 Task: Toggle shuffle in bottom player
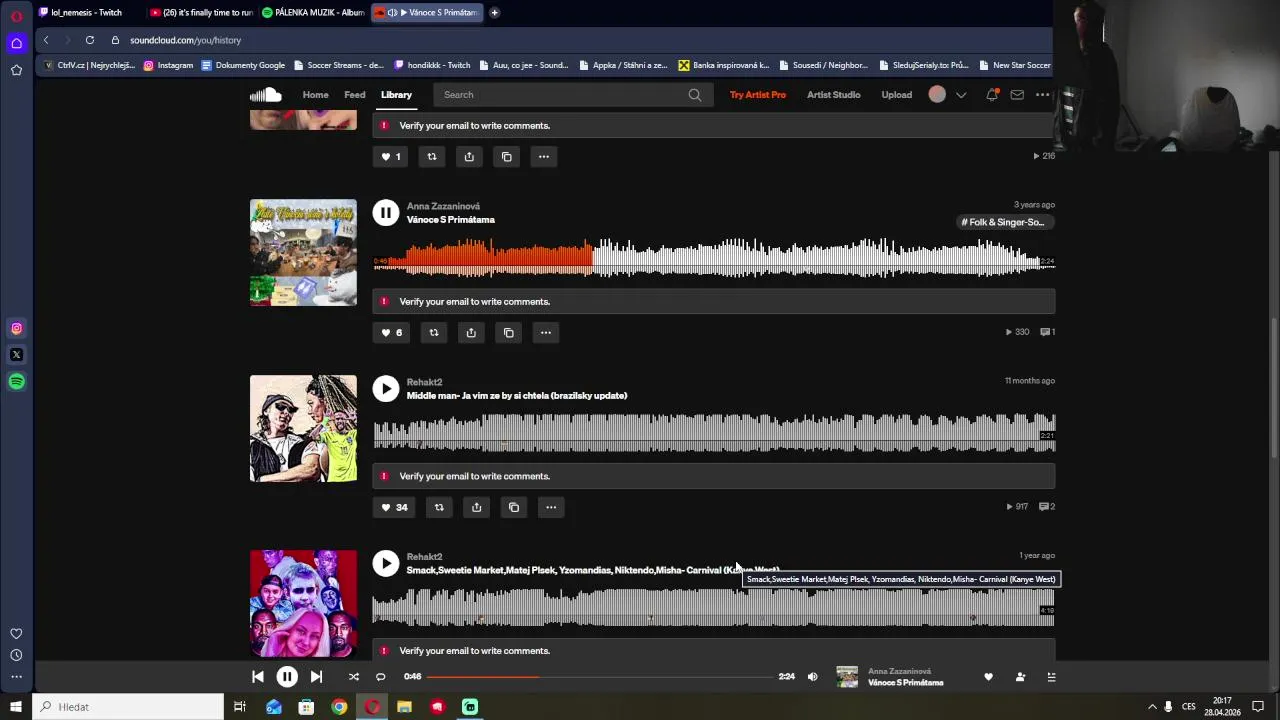(x=353, y=677)
